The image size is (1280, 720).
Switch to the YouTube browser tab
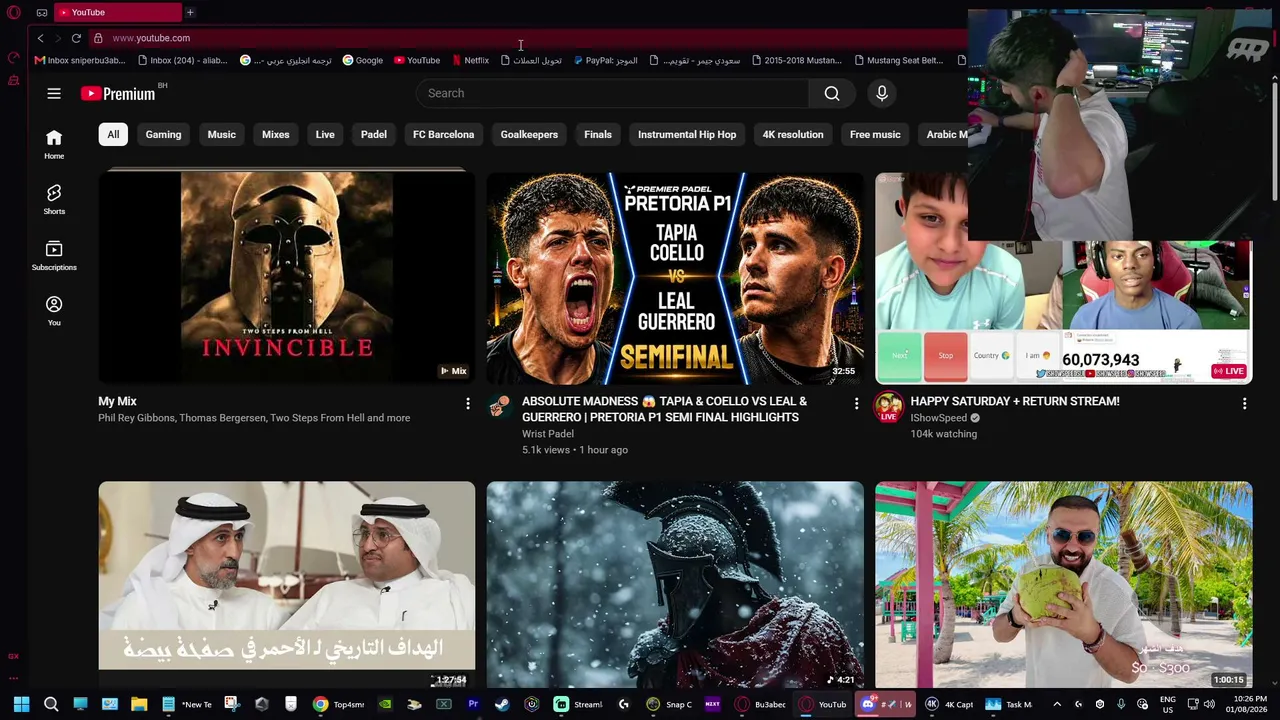118,12
